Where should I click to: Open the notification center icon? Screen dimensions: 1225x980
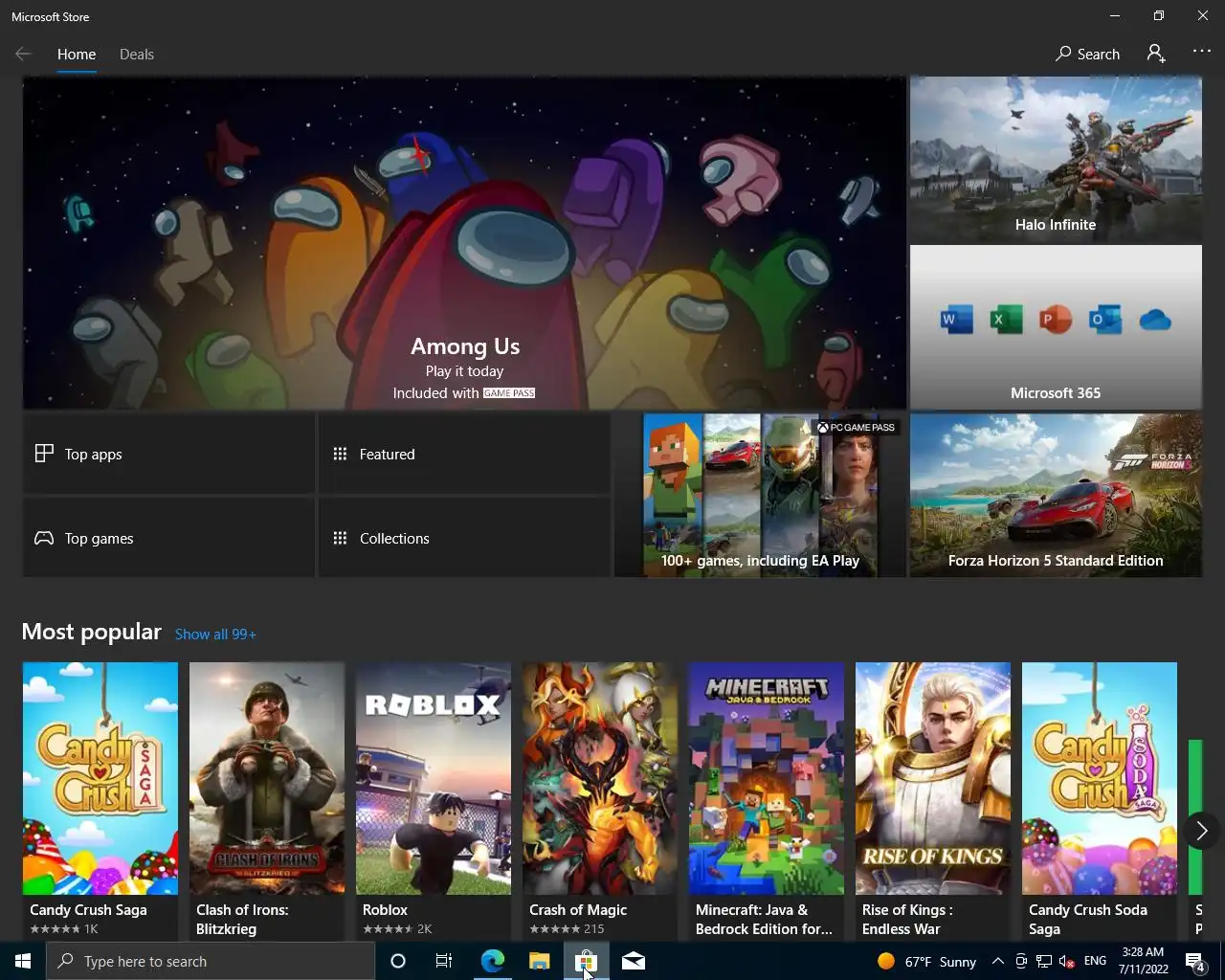1195,961
